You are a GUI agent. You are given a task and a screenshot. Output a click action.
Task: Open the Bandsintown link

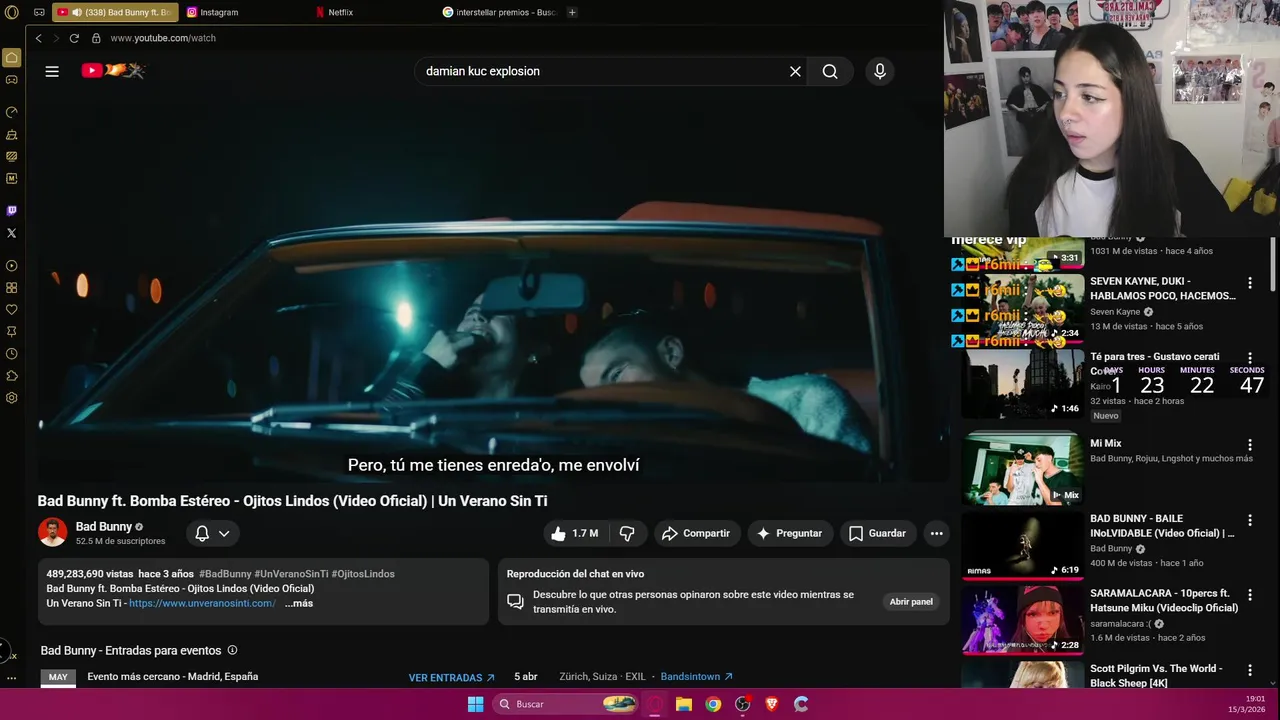697,677
